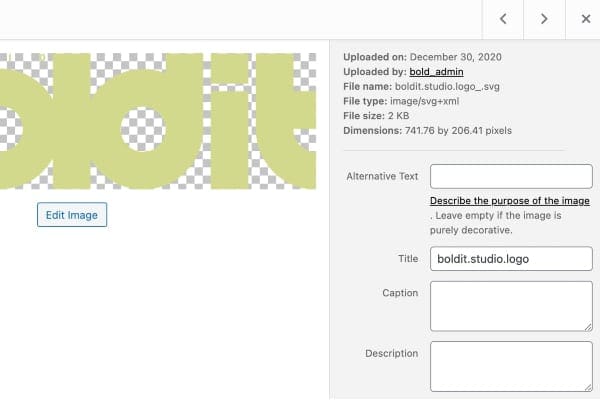Open 'Describe the purpose of the image' link
This screenshot has height=400, width=600.
pyautogui.click(x=510, y=201)
